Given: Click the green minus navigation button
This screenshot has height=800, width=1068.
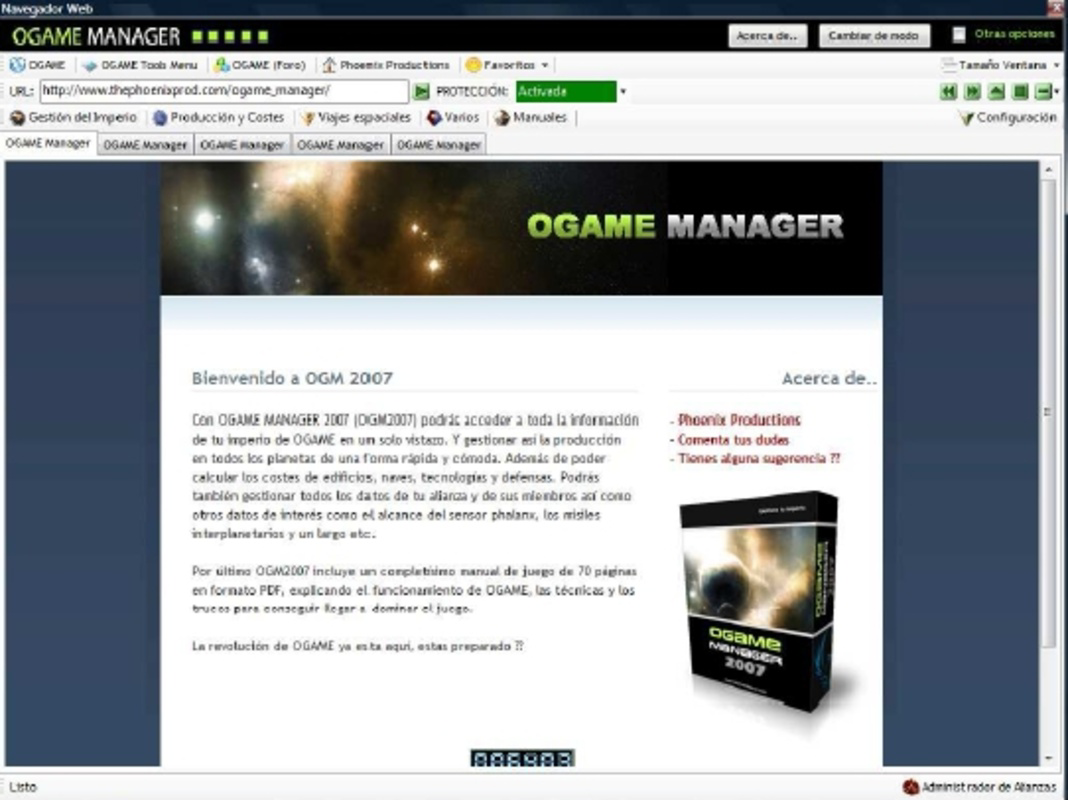Looking at the screenshot, I should 1043,91.
